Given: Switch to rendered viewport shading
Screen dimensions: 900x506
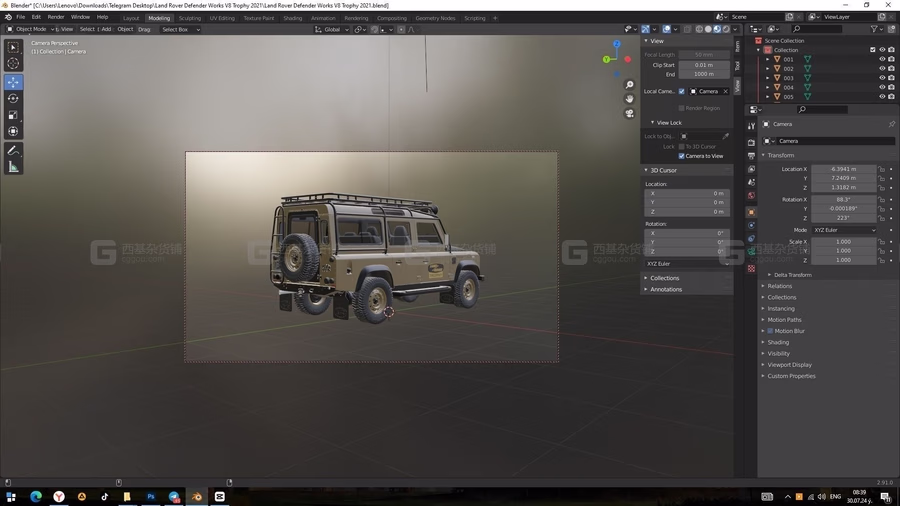Looking at the screenshot, I should [x=726, y=29].
